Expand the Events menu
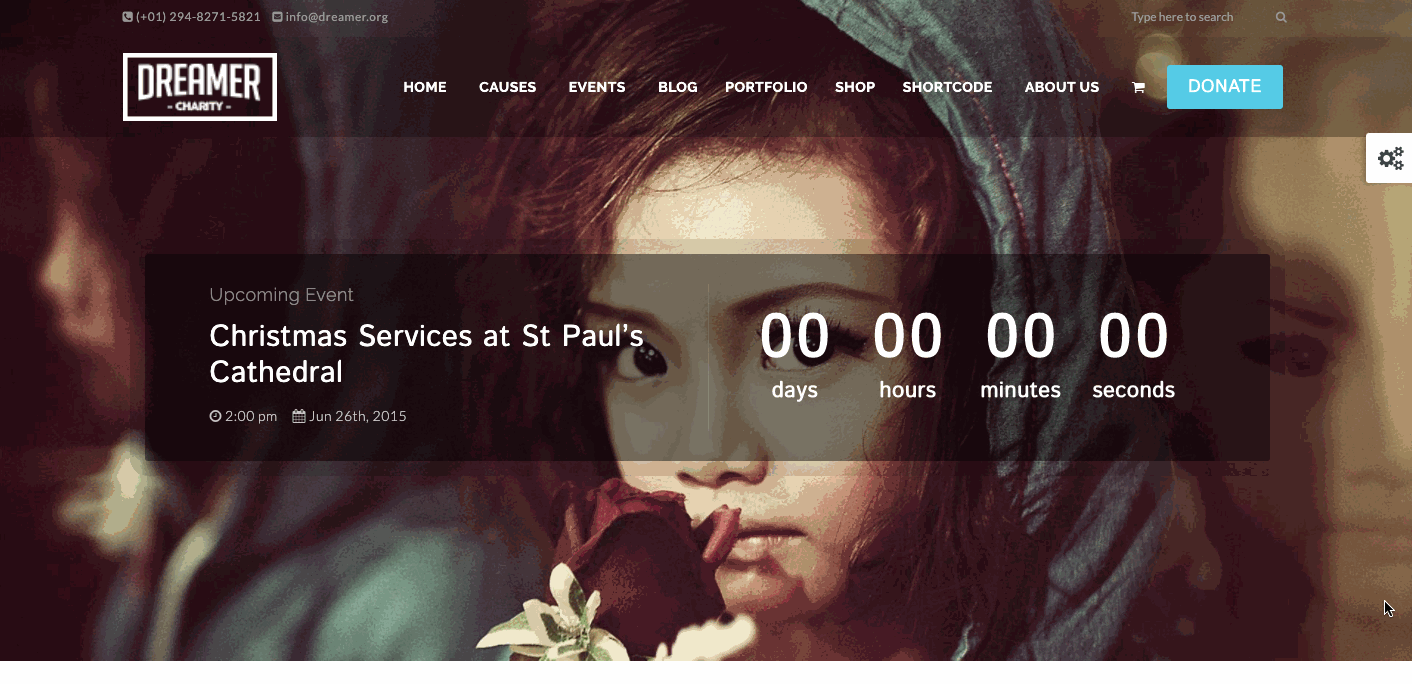1412x684 pixels. click(x=597, y=87)
